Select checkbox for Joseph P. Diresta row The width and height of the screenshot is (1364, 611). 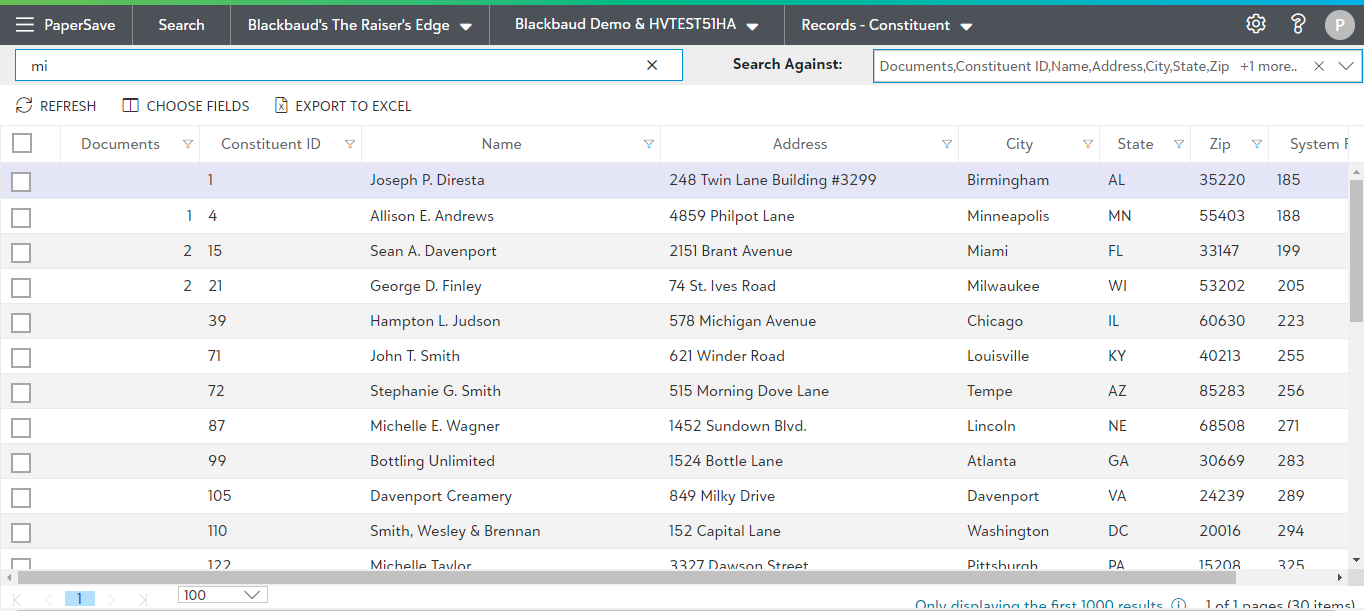pos(21,181)
